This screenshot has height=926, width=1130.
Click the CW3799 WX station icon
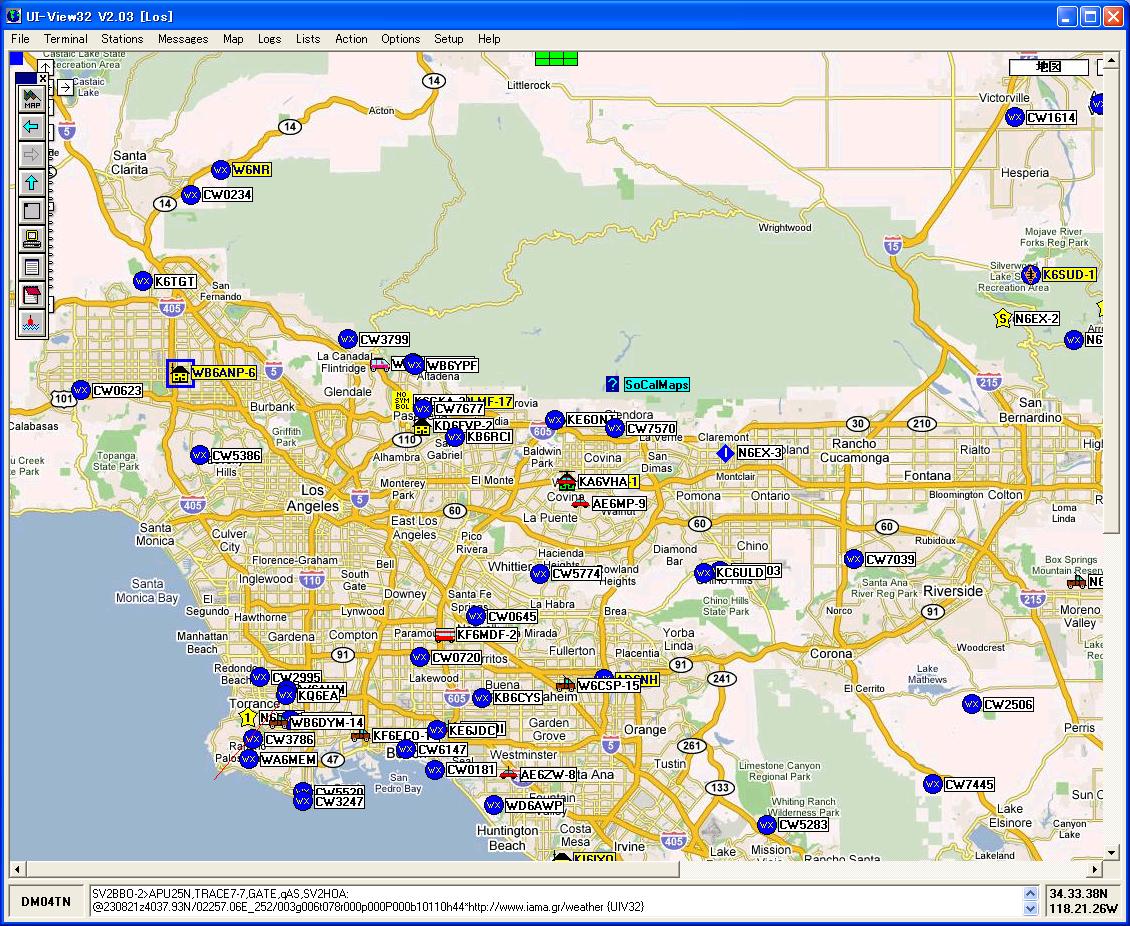coord(347,339)
